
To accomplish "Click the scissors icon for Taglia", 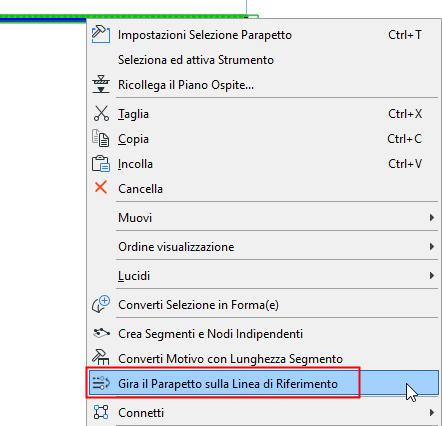I will click(x=101, y=114).
